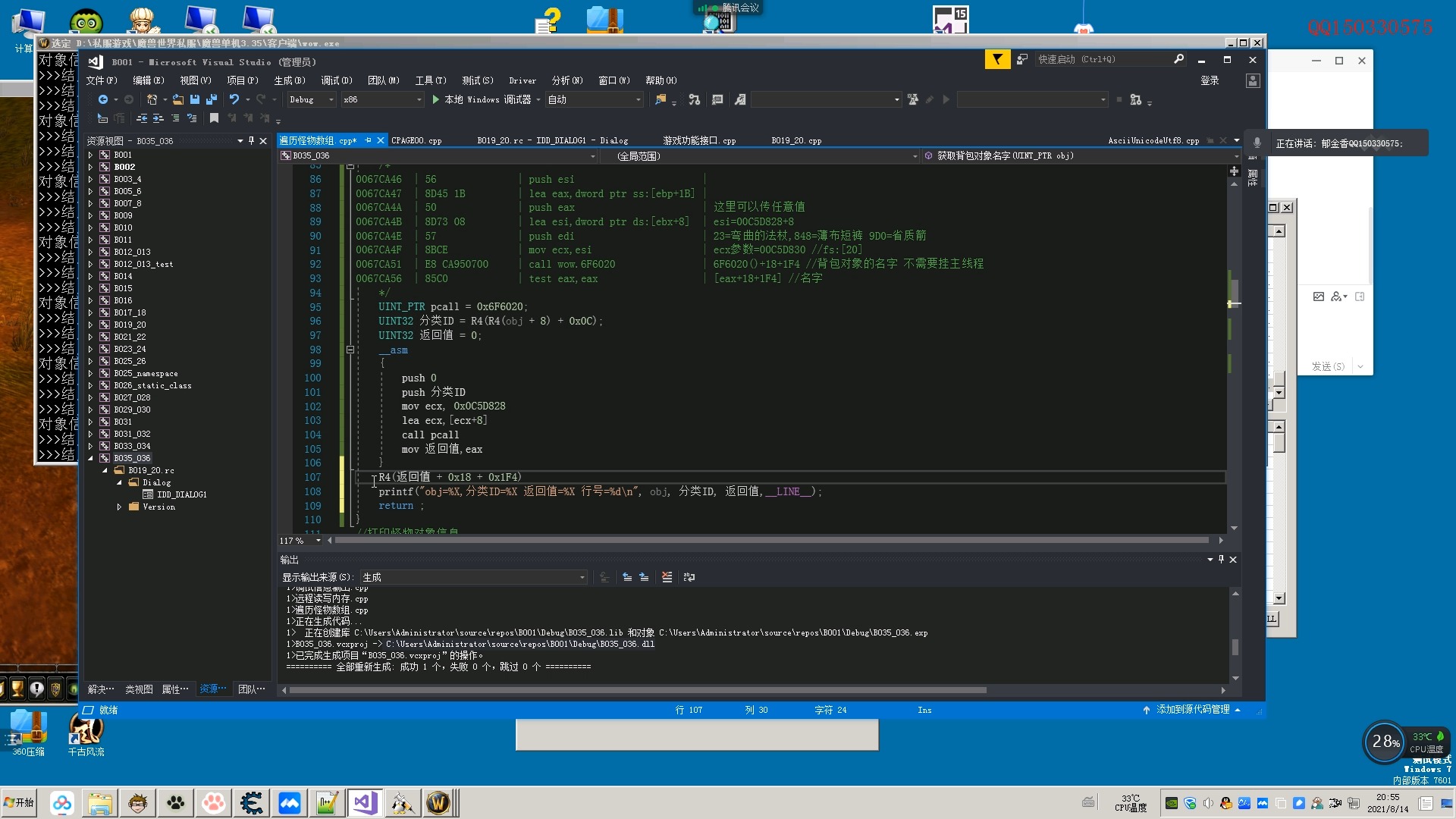Click the Find in Files toolbar icon
The height and width of the screenshot is (819, 1456).
(661, 99)
